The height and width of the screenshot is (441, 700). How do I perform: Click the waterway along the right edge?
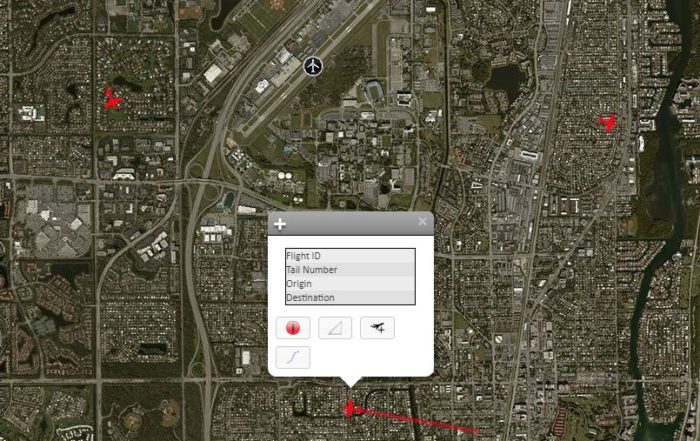[x=660, y=223]
